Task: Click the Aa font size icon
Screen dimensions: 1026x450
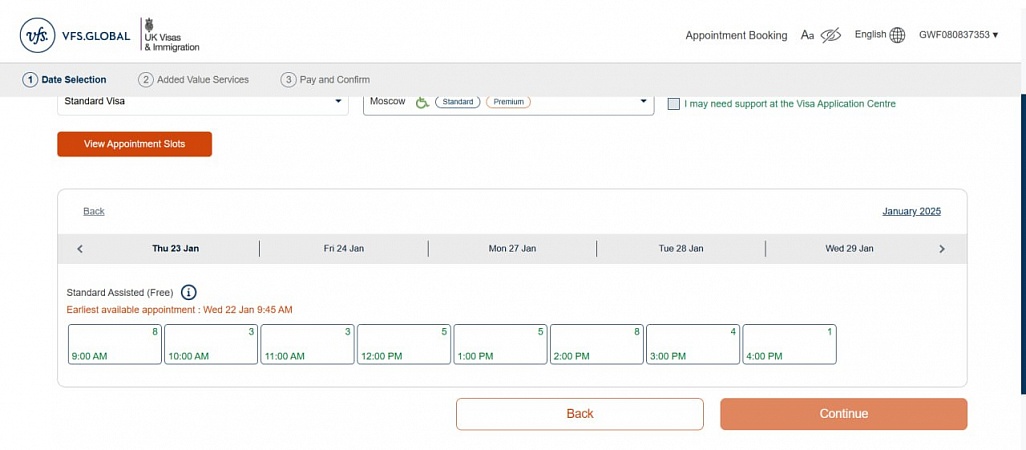Action: point(807,35)
